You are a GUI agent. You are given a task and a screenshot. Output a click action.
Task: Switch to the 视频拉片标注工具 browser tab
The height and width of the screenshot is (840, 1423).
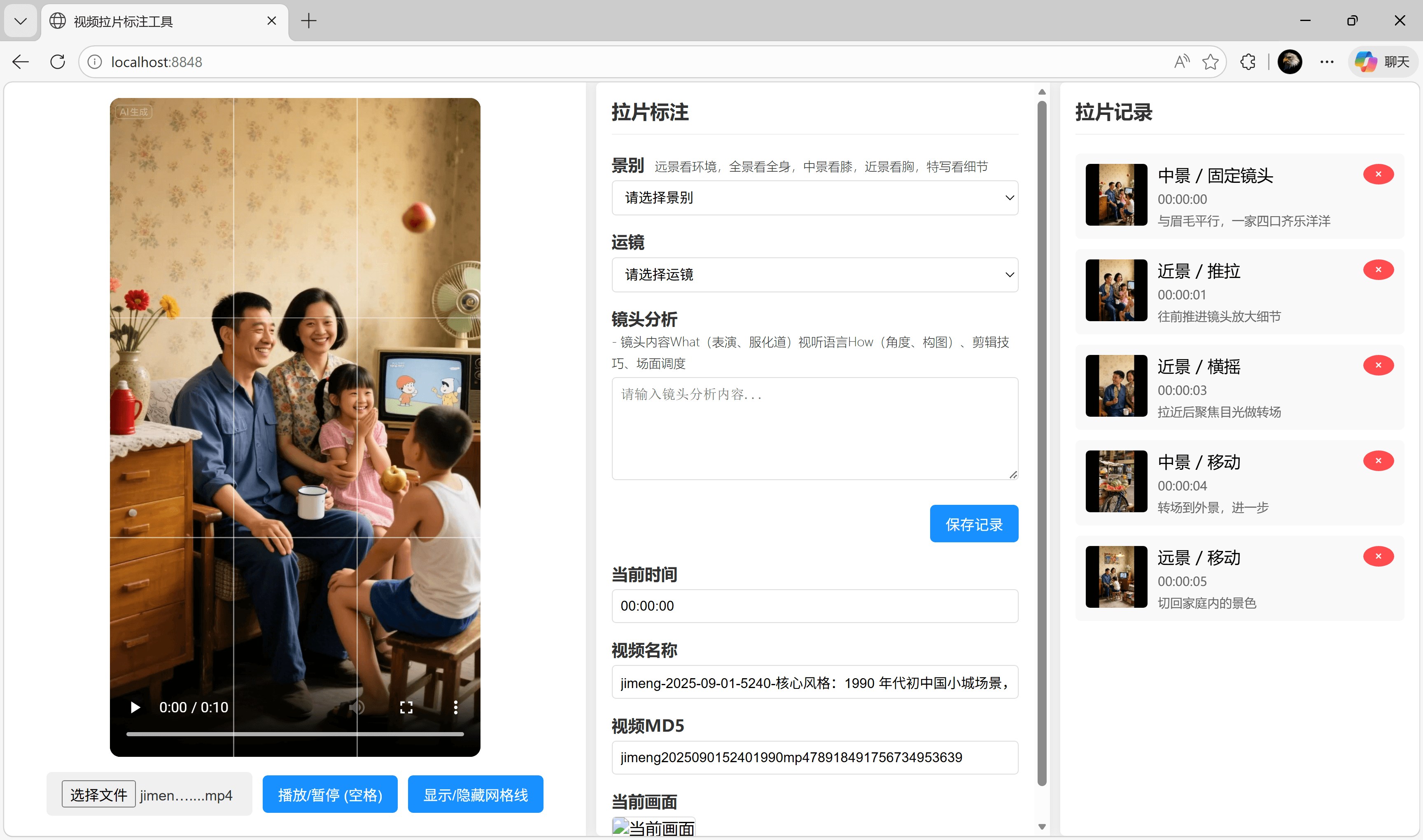click(x=164, y=21)
